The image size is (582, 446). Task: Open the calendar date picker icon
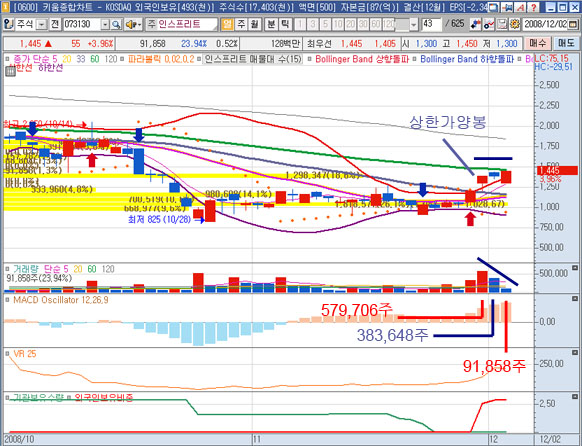(x=572, y=24)
